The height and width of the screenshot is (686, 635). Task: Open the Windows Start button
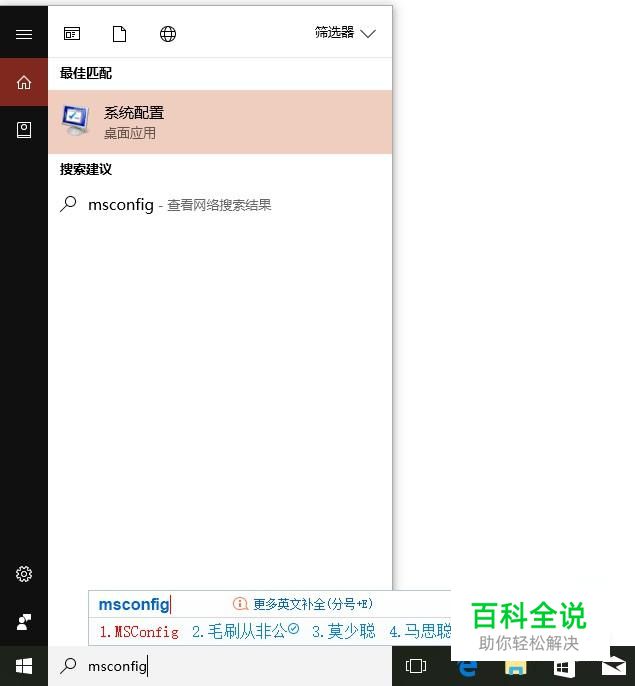point(24,666)
